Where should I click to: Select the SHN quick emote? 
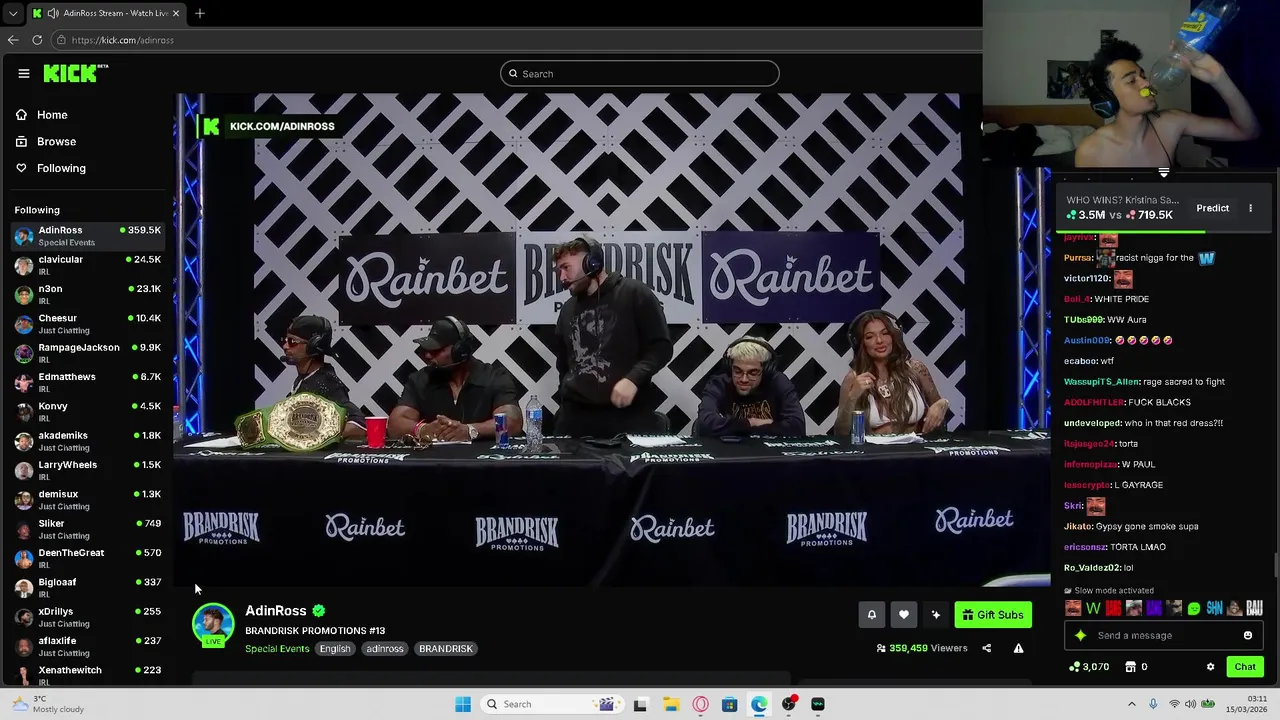pos(1214,608)
